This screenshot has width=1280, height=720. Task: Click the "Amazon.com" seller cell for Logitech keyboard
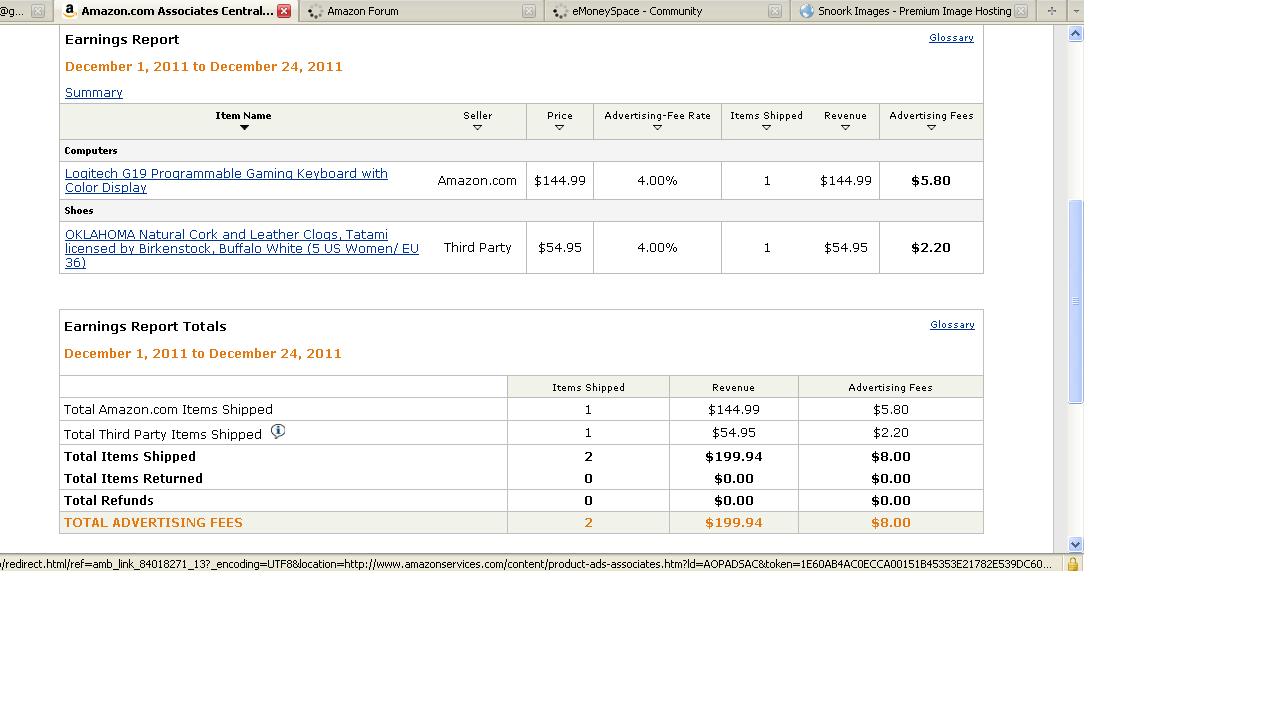[x=477, y=181]
